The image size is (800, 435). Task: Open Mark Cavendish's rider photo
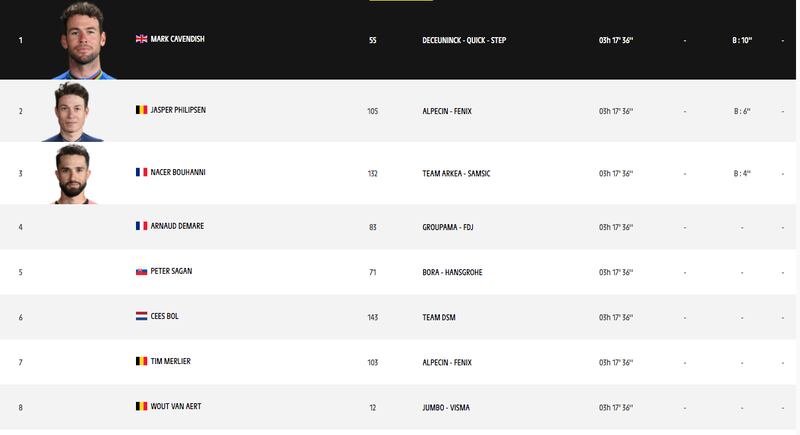click(x=83, y=41)
